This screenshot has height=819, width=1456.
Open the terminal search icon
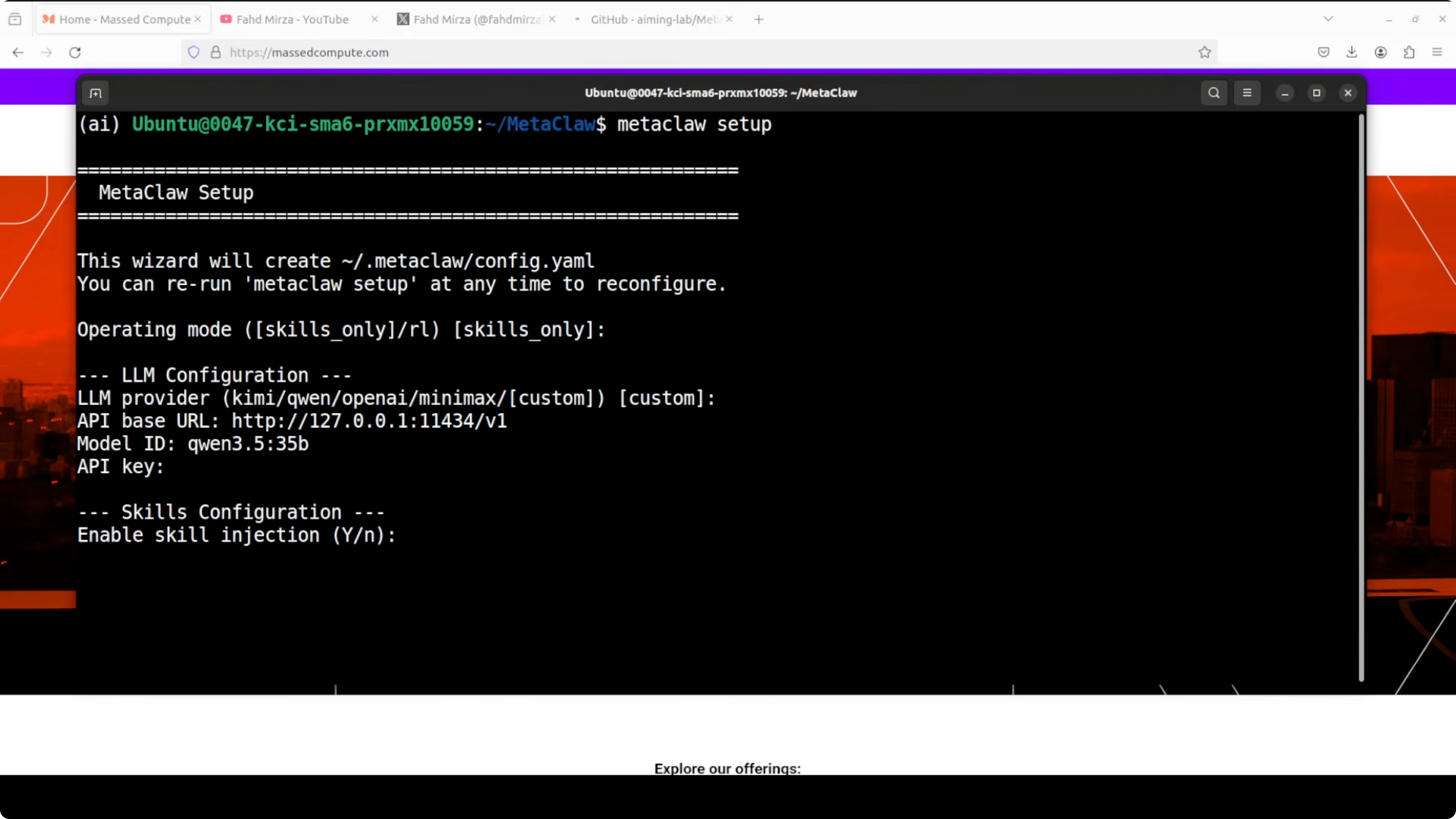click(x=1213, y=93)
